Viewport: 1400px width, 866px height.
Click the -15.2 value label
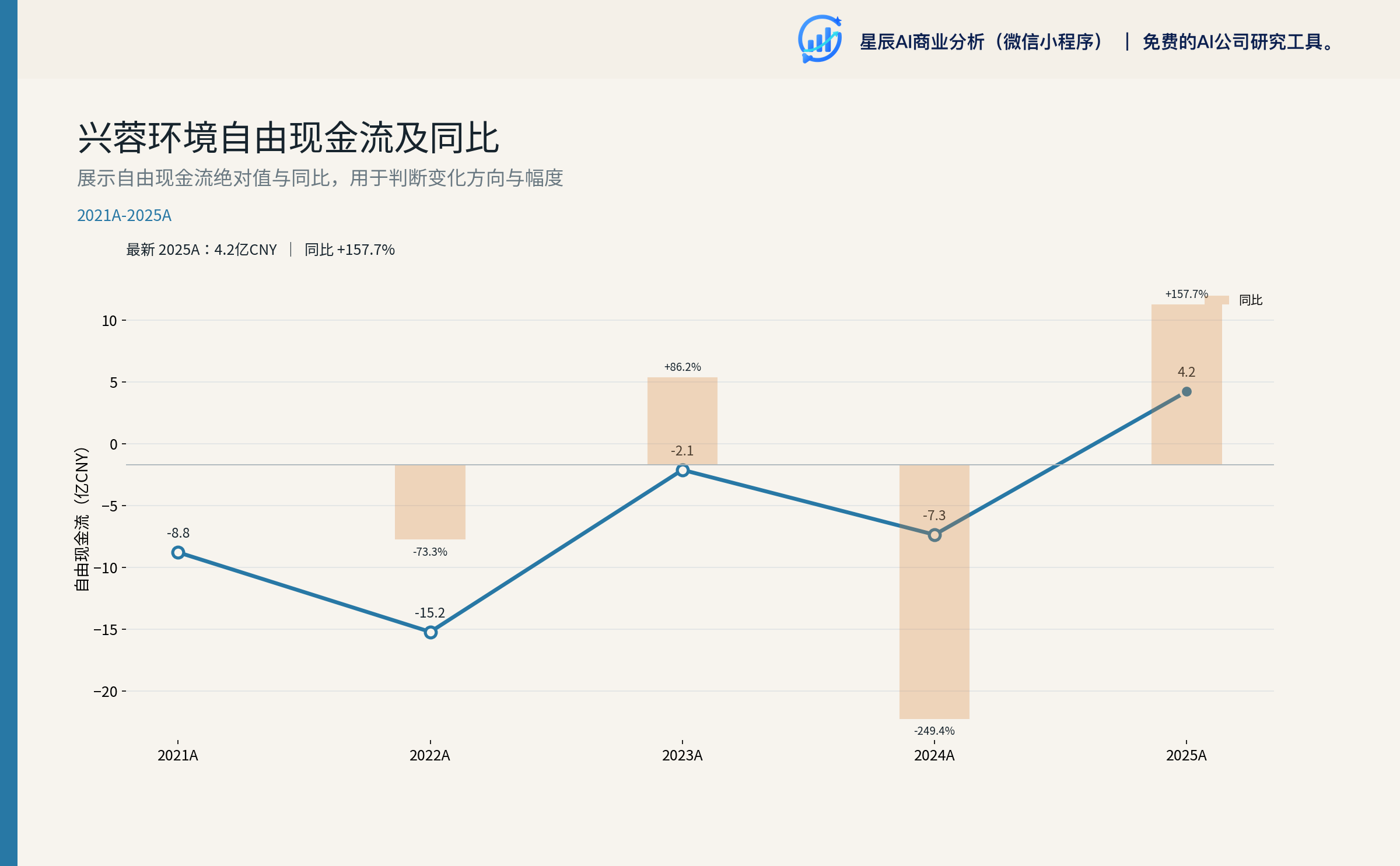(430, 613)
